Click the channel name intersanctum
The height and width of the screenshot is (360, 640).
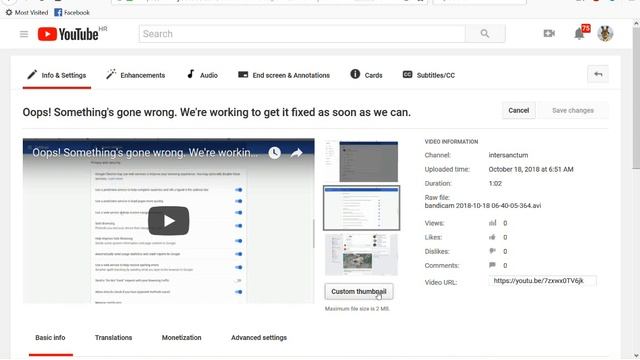pyautogui.click(x=508, y=155)
